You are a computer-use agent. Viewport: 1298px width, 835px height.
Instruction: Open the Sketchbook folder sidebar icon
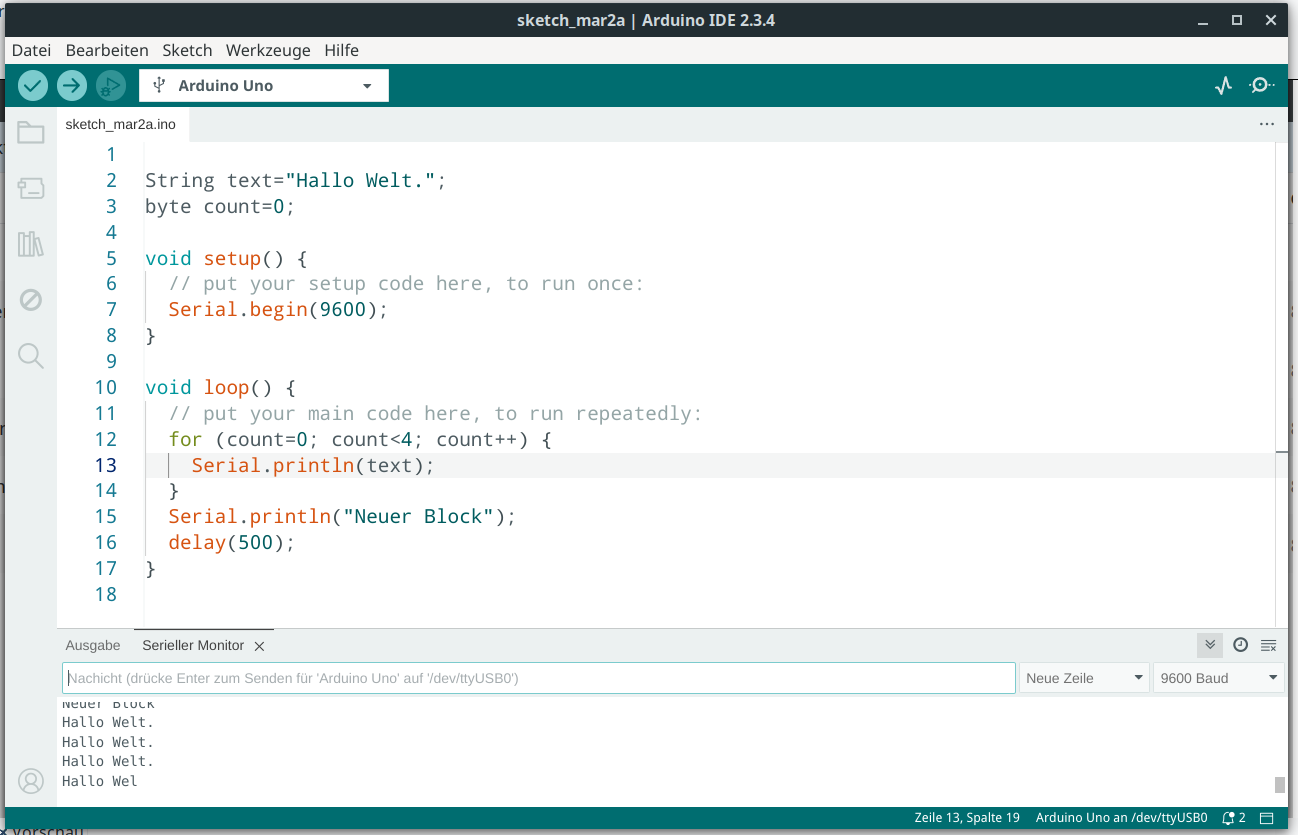31,133
